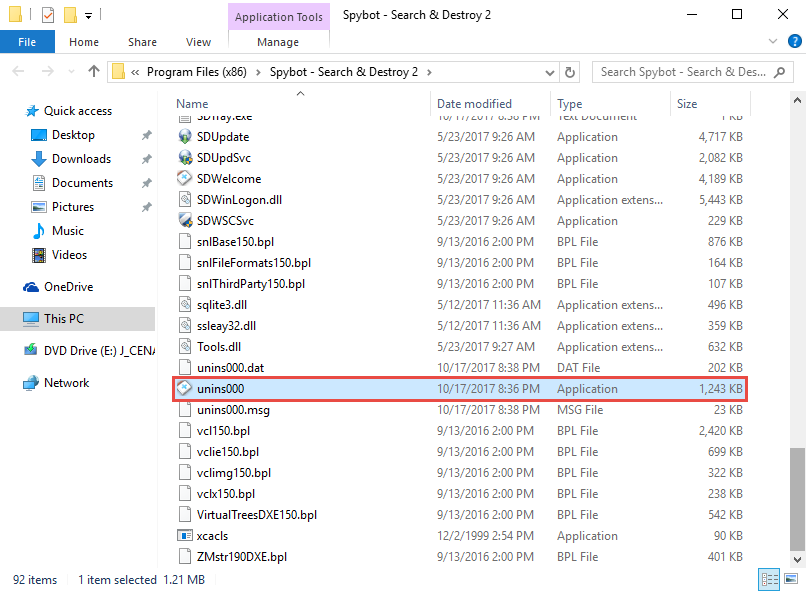
Task: Expand the ribbon with the chevron
Action: pyautogui.click(x=773, y=41)
